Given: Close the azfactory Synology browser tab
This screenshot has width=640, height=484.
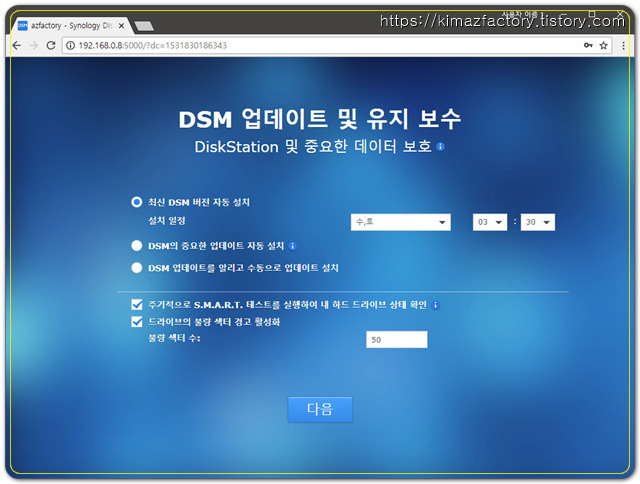Looking at the screenshot, I should coord(121,26).
